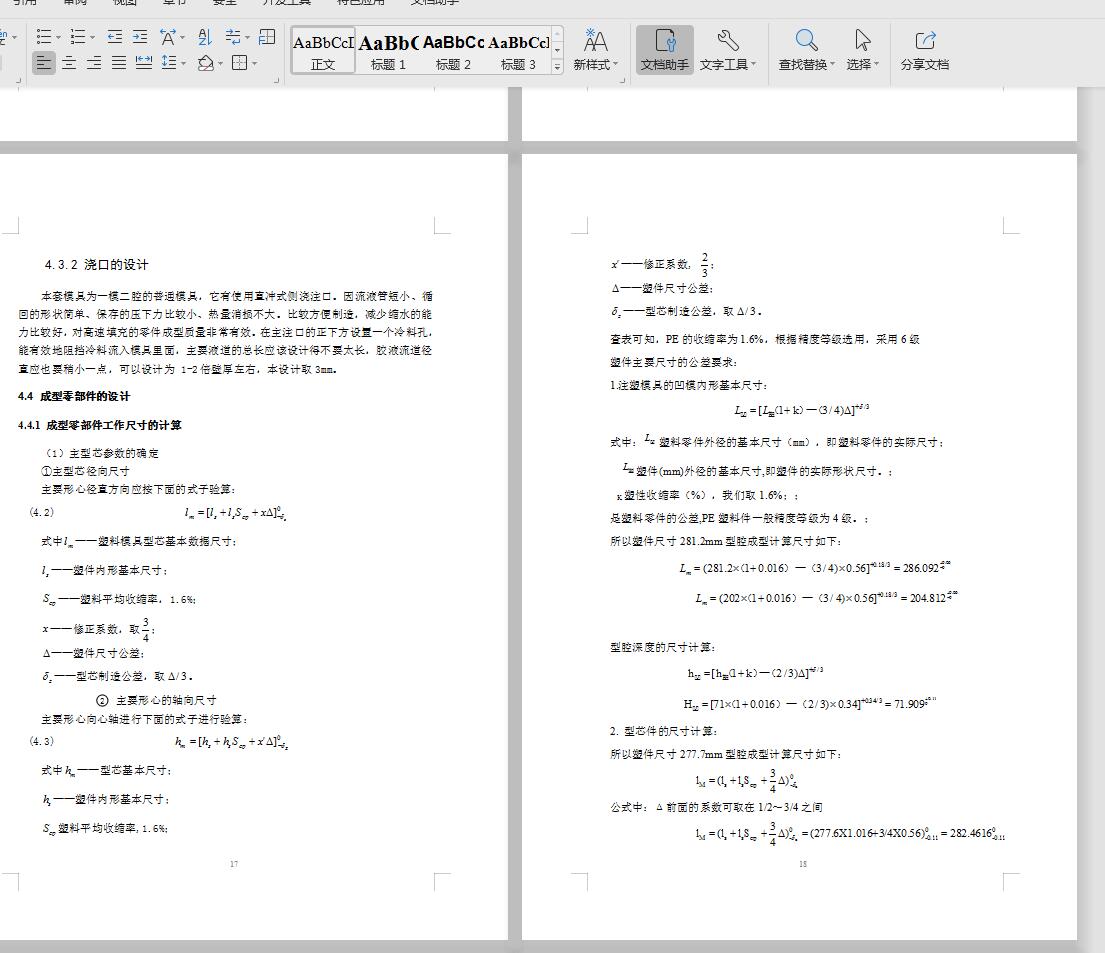Open the 查找替换 dropdown arrow
This screenshot has height=953, width=1105.
pos(832,64)
